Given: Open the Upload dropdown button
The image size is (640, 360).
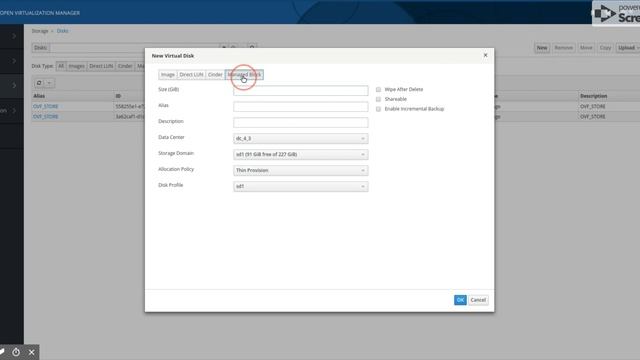Looking at the screenshot, I should click(628, 48).
